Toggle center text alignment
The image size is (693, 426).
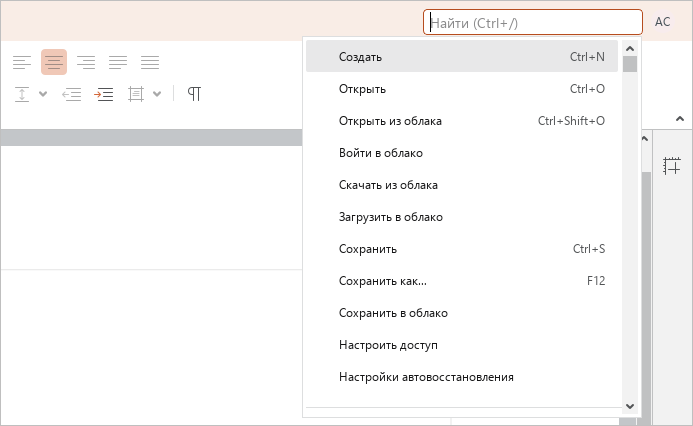(x=54, y=62)
